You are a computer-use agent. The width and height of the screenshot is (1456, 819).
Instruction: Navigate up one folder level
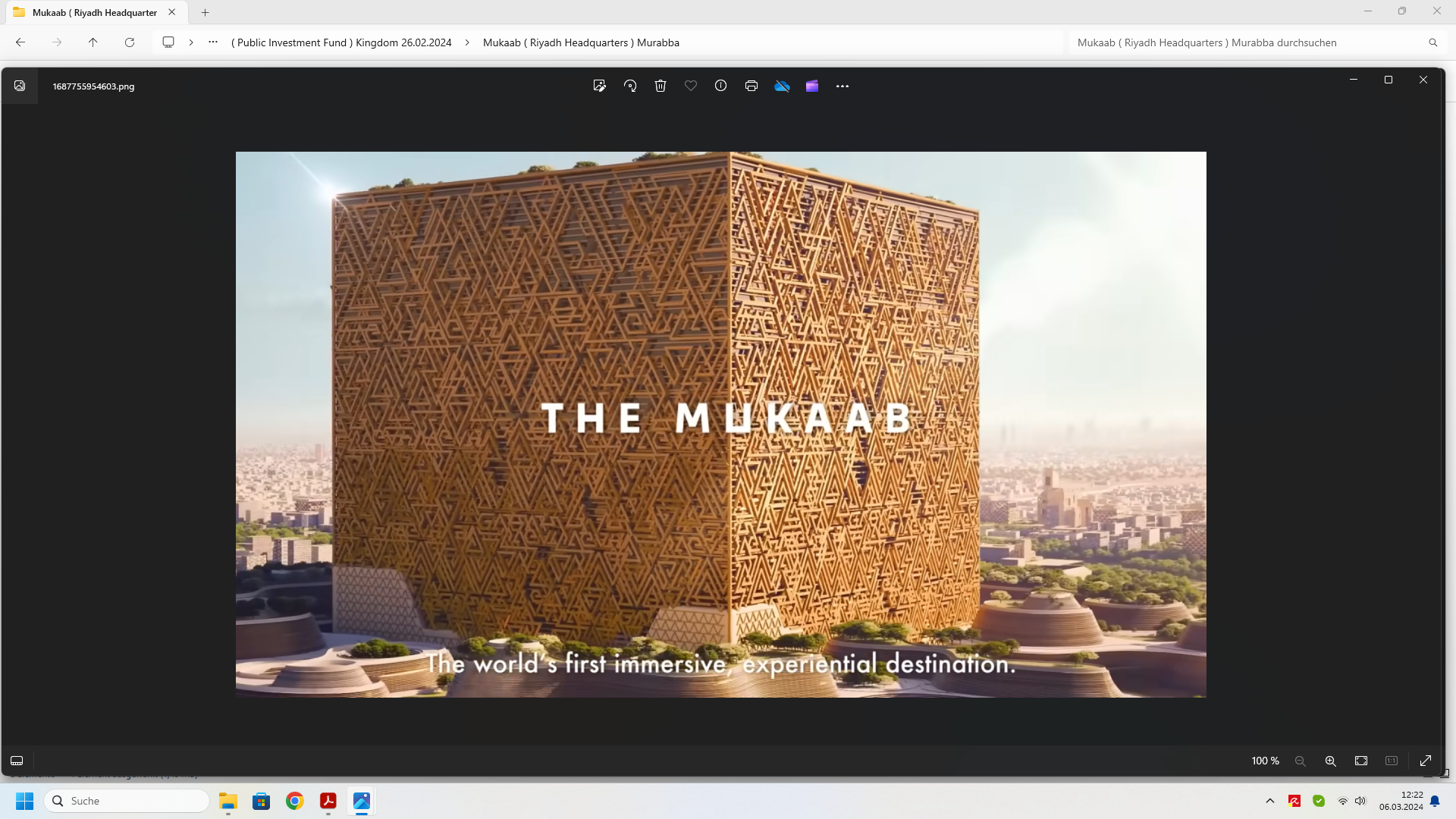(93, 42)
